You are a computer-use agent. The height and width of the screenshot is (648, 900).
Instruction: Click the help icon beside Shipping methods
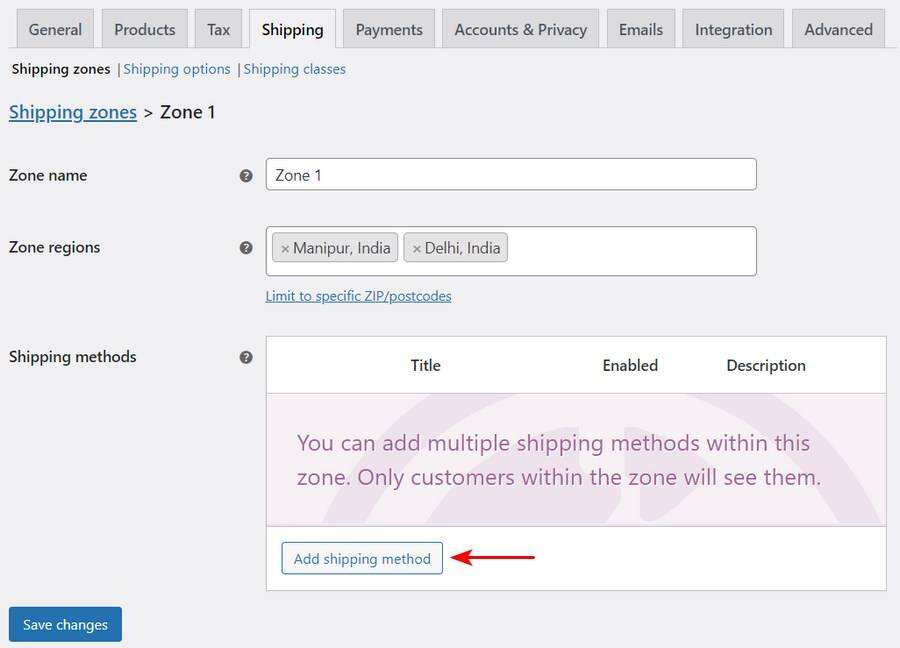coord(246,357)
